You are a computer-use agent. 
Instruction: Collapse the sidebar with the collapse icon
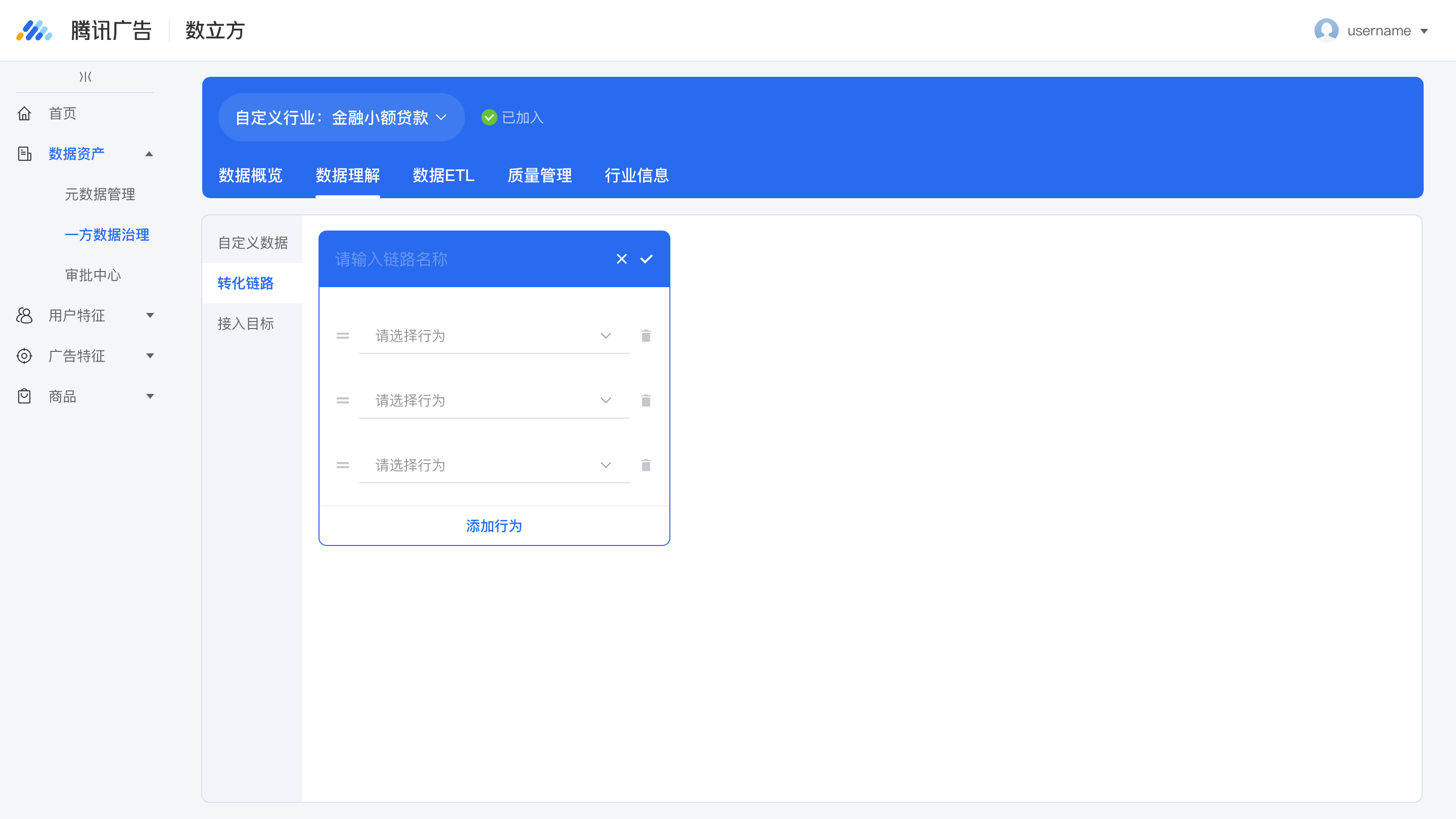(x=85, y=76)
